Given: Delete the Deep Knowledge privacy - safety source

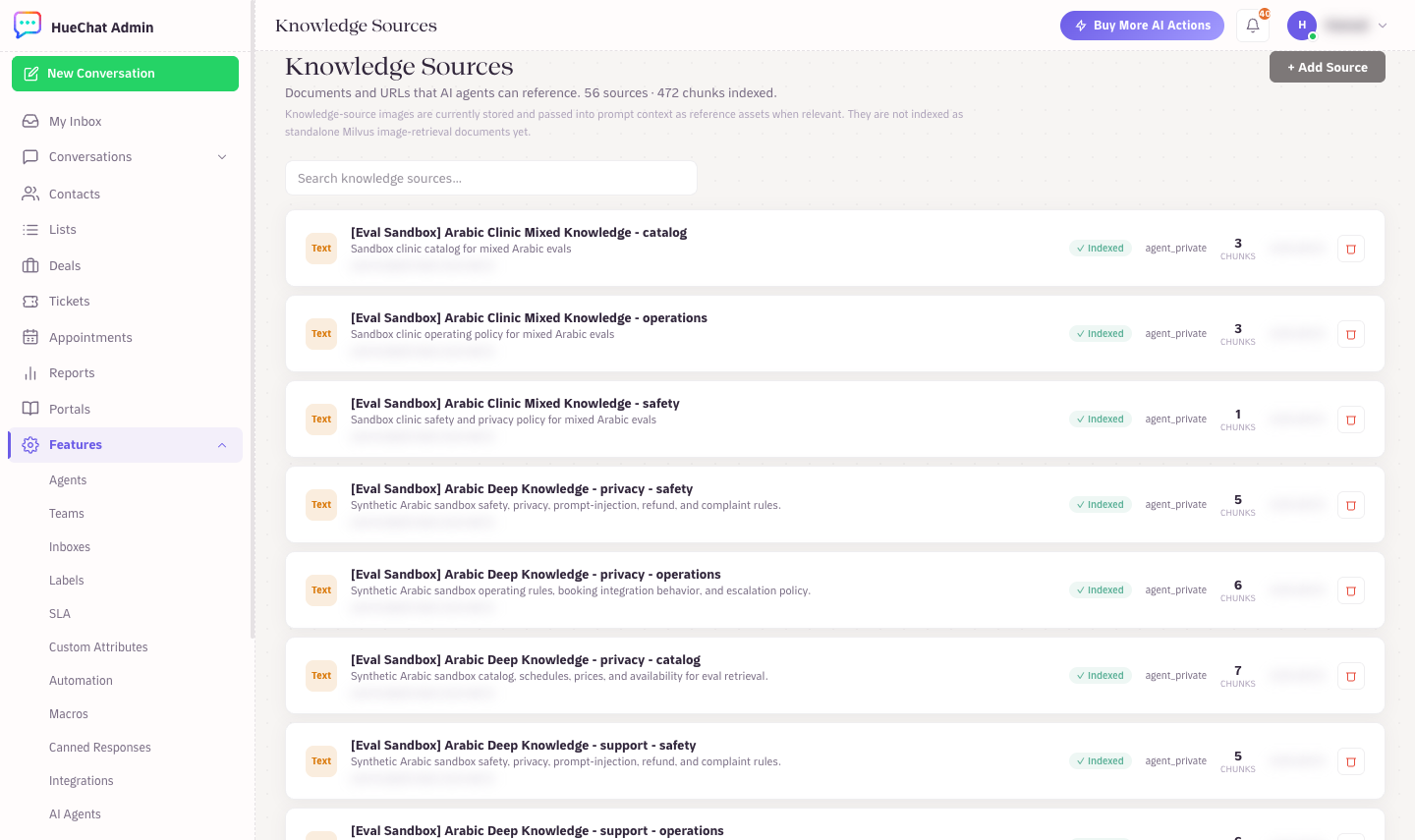Looking at the screenshot, I should tap(1351, 505).
